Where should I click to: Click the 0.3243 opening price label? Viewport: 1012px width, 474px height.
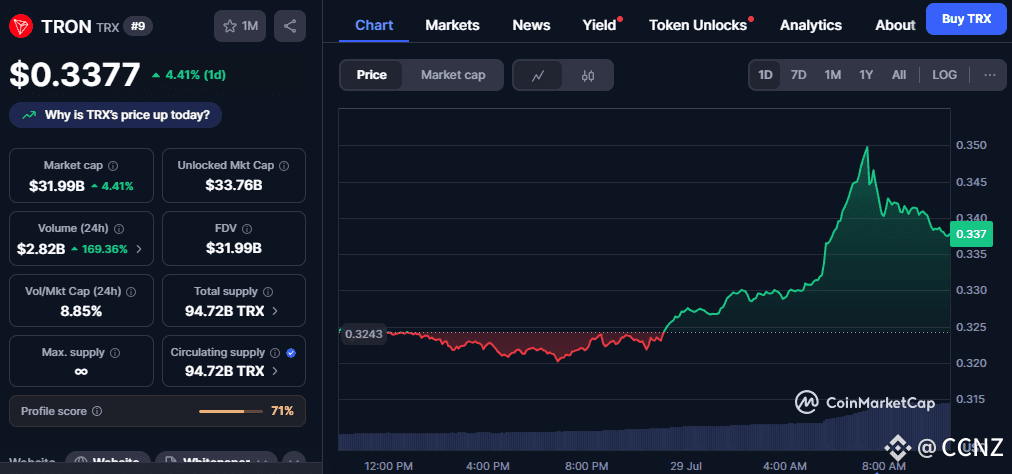click(363, 334)
